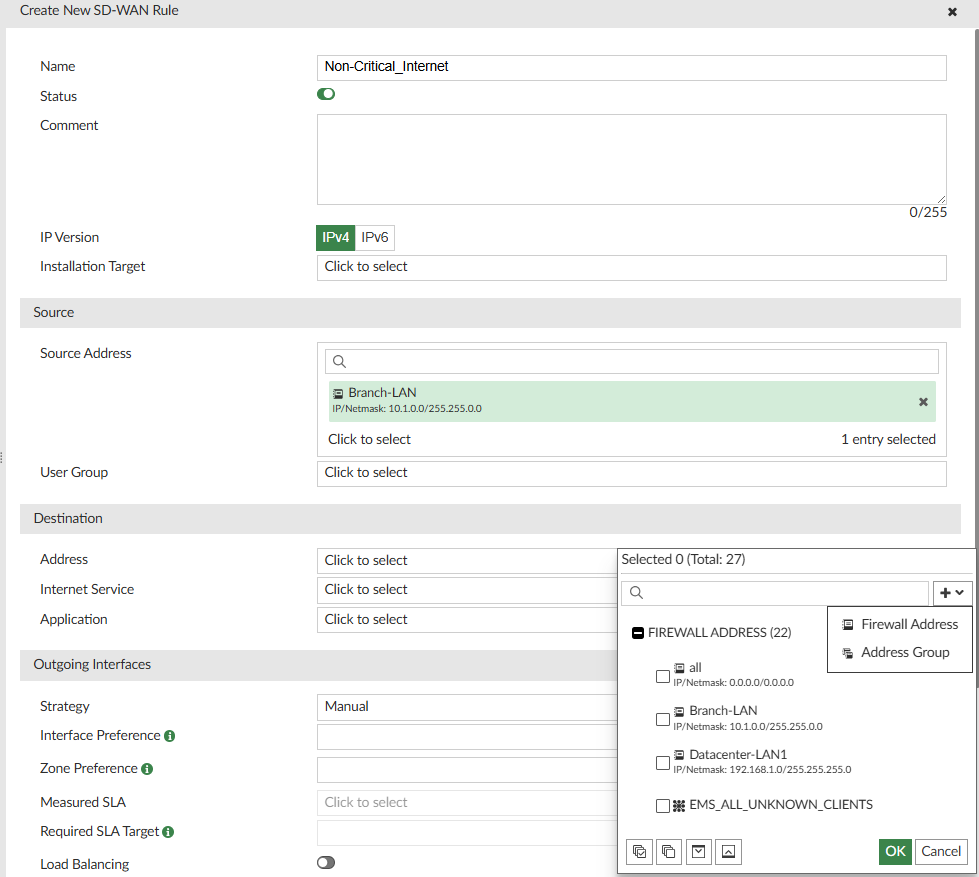The image size is (979, 877).
Task: Open the Internet Service selector
Action: coord(467,590)
